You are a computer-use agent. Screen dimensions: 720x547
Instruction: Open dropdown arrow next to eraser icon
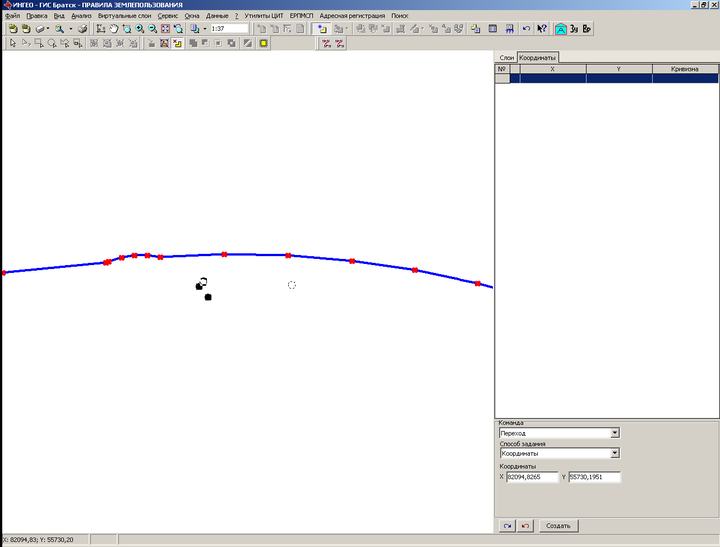(x=48, y=29)
